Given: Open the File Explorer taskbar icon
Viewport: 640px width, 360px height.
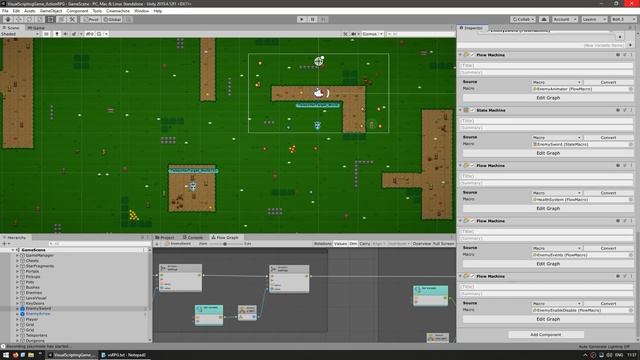Looking at the screenshot, I should point(31,355).
